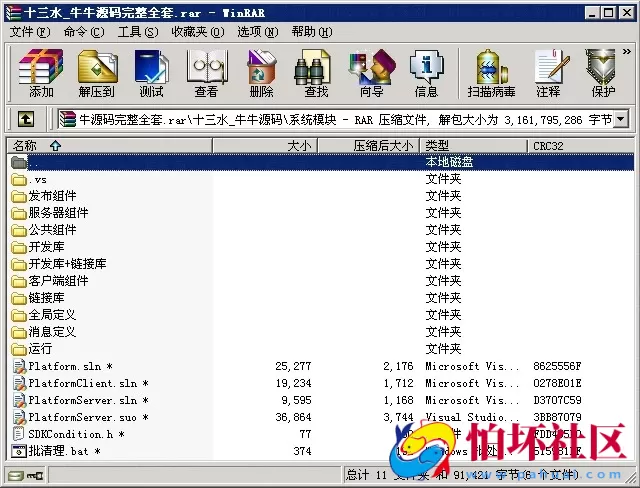This screenshot has width=640, height=488.
Task: Sort by the 大小 column header
Action: pos(265,146)
